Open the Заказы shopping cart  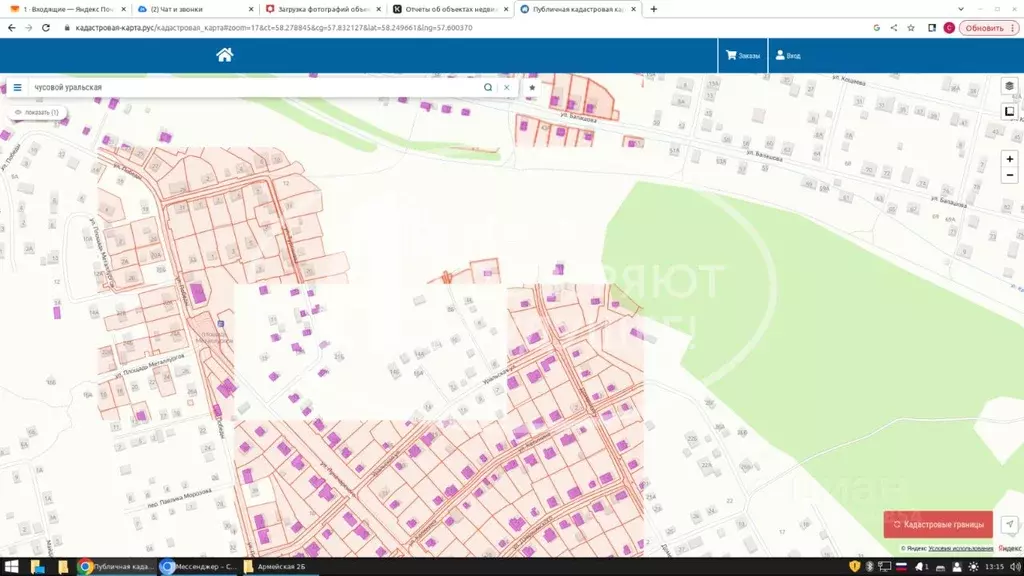[x=743, y=56]
